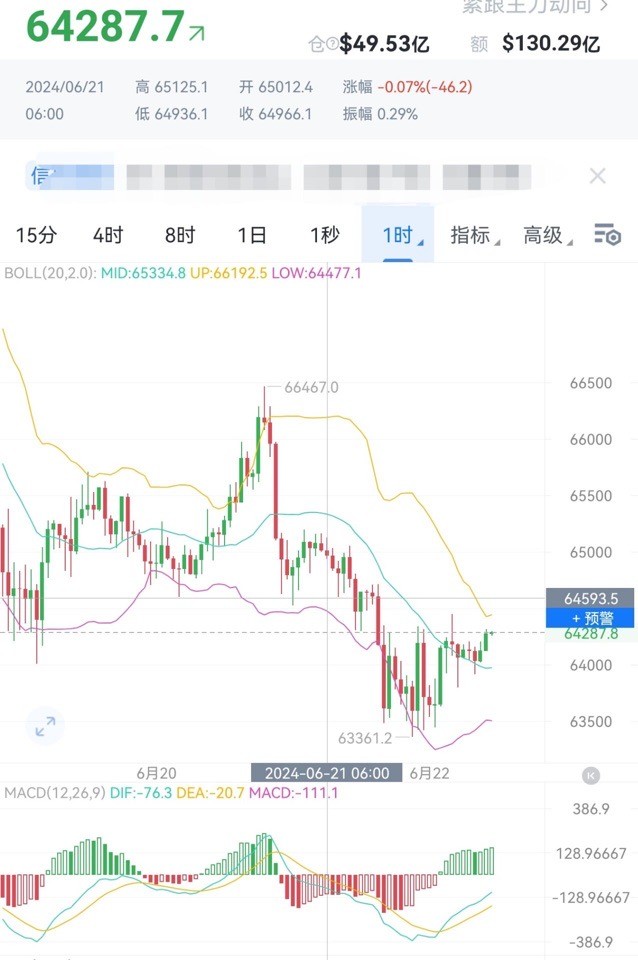
Task: Tap the 64287.8 green last price tag
Action: (591, 634)
